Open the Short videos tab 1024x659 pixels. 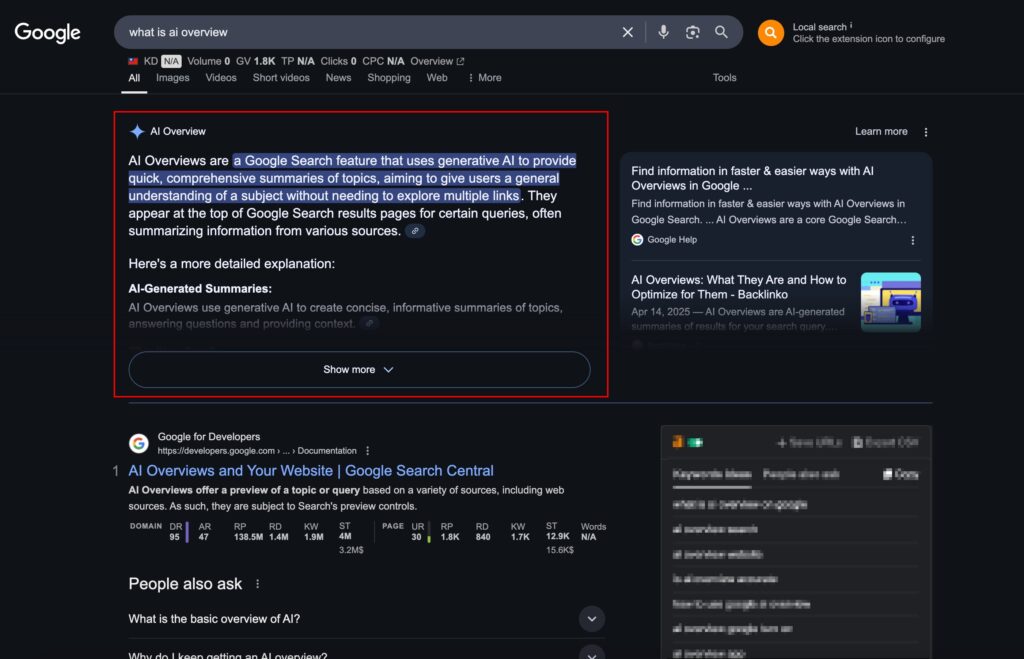281,78
